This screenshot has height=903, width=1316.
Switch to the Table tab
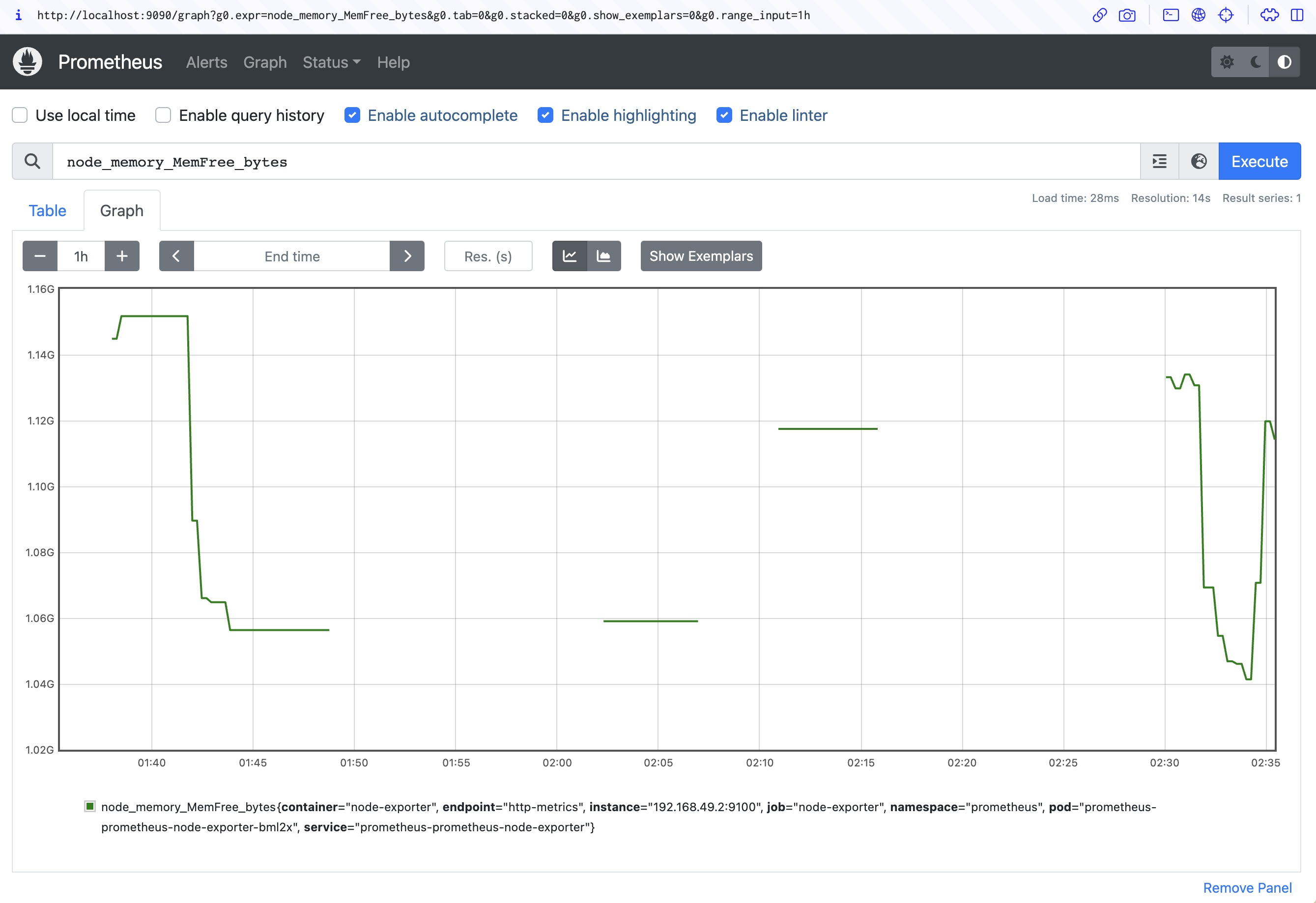[x=48, y=211]
